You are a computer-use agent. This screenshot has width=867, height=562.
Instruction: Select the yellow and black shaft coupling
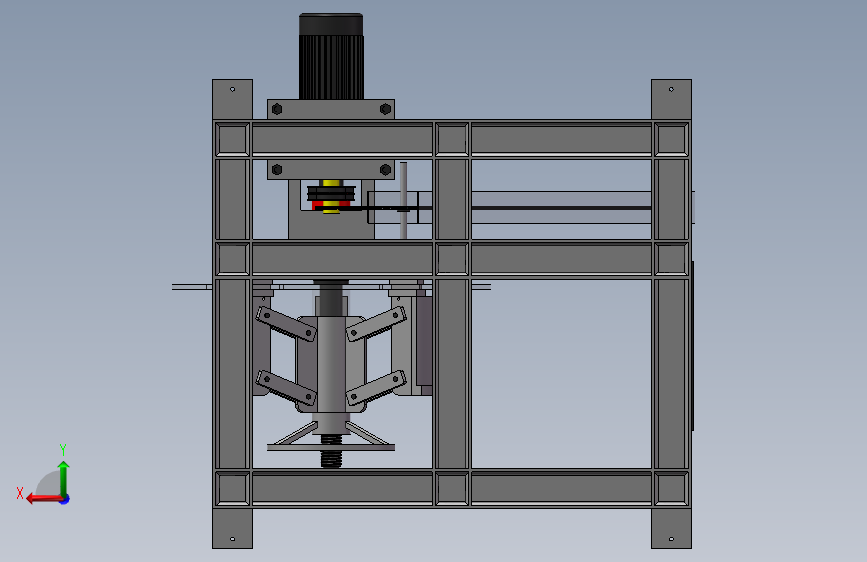[331, 196]
